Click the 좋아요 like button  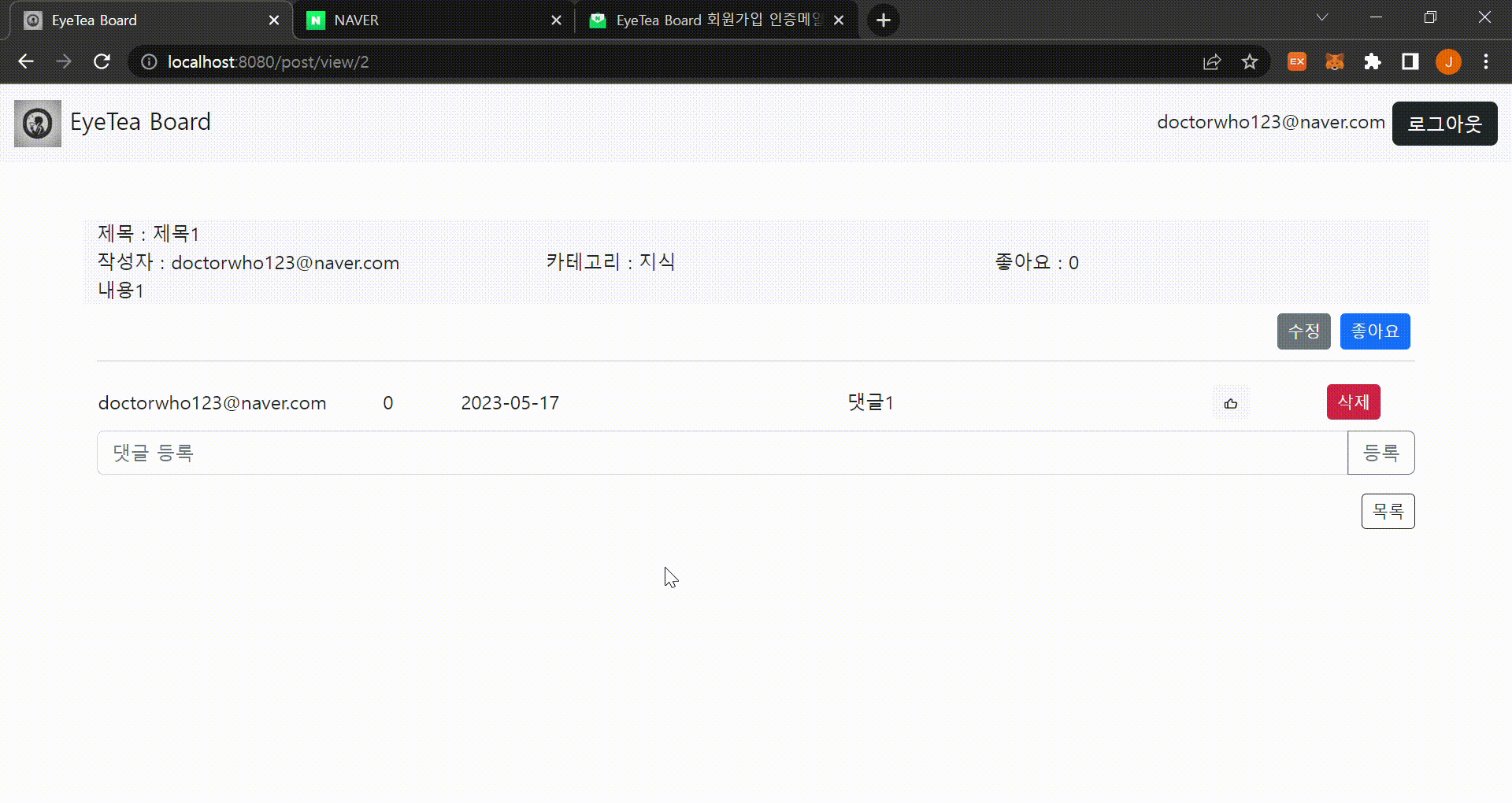tap(1374, 331)
